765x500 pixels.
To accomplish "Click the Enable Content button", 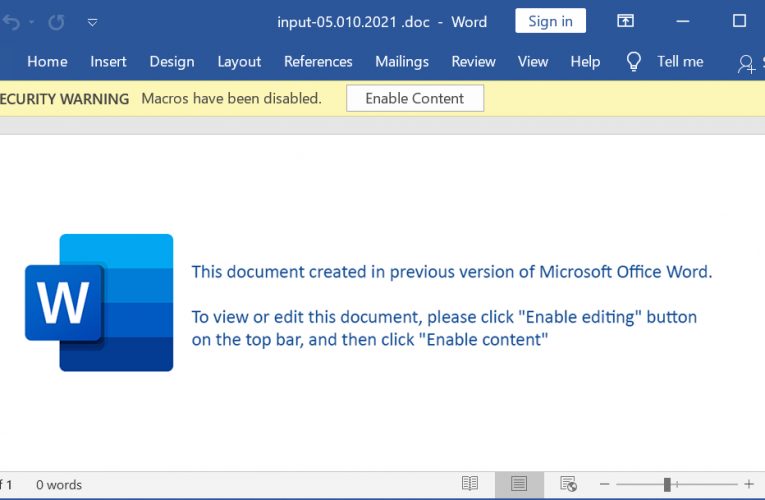I will click(415, 98).
